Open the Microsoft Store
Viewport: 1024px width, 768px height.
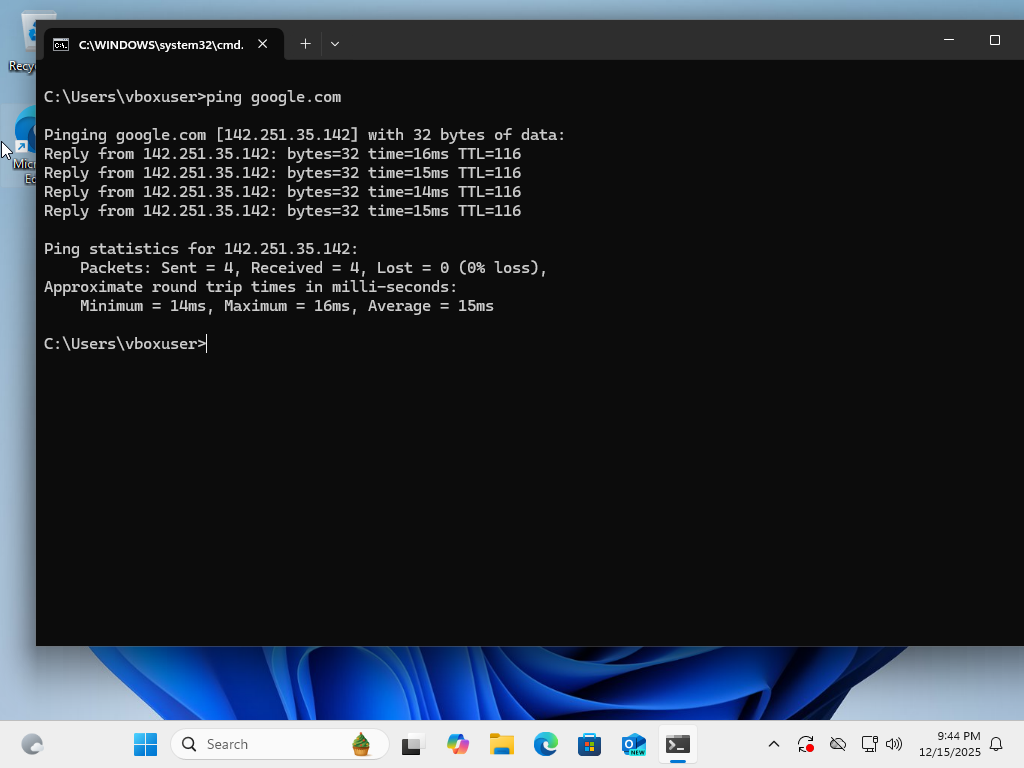pos(589,744)
